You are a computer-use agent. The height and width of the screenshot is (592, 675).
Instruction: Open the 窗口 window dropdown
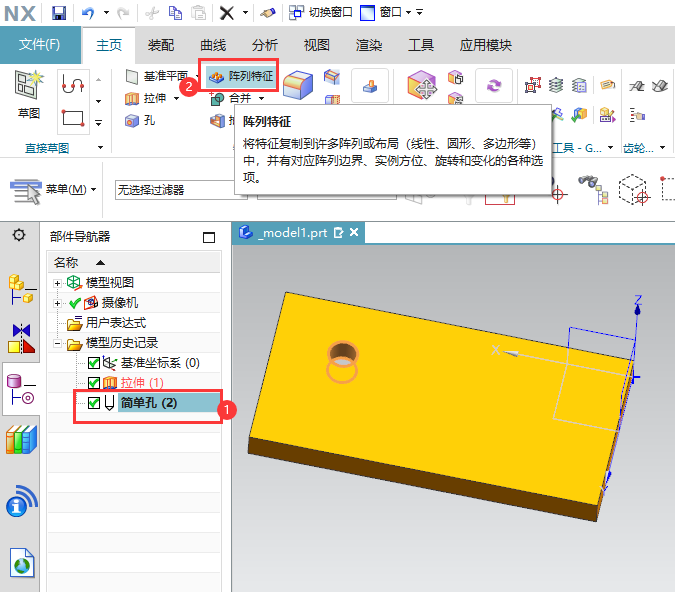click(409, 12)
